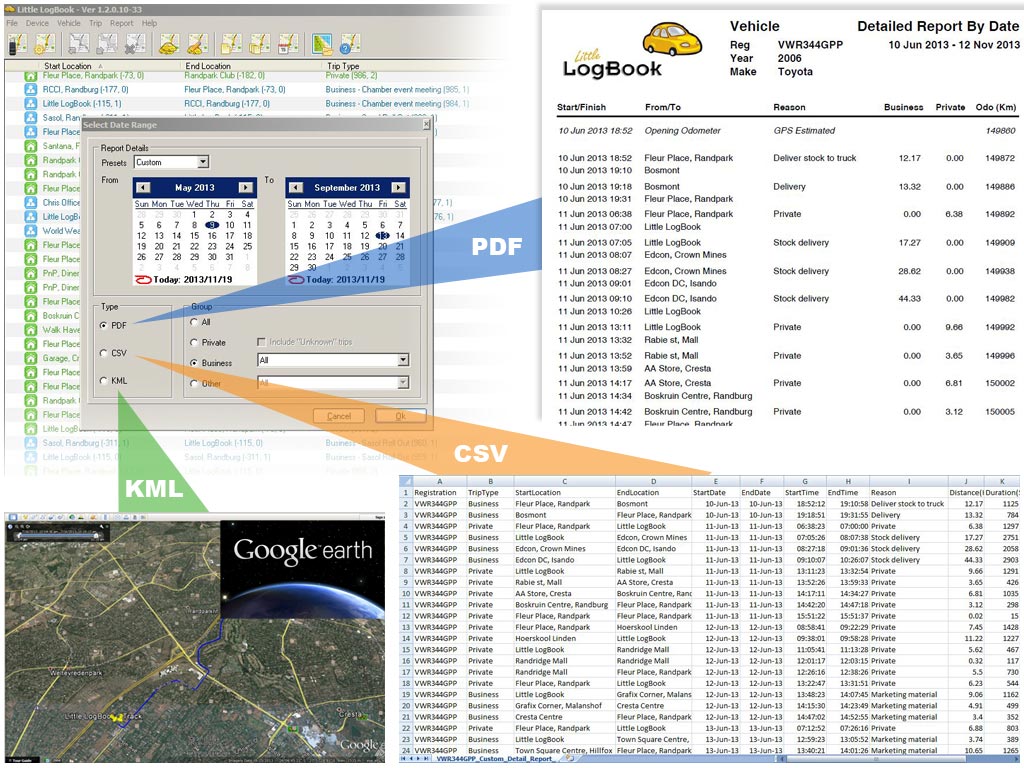
Task: Open the greyed dropdown beside Other
Action: tap(333, 383)
